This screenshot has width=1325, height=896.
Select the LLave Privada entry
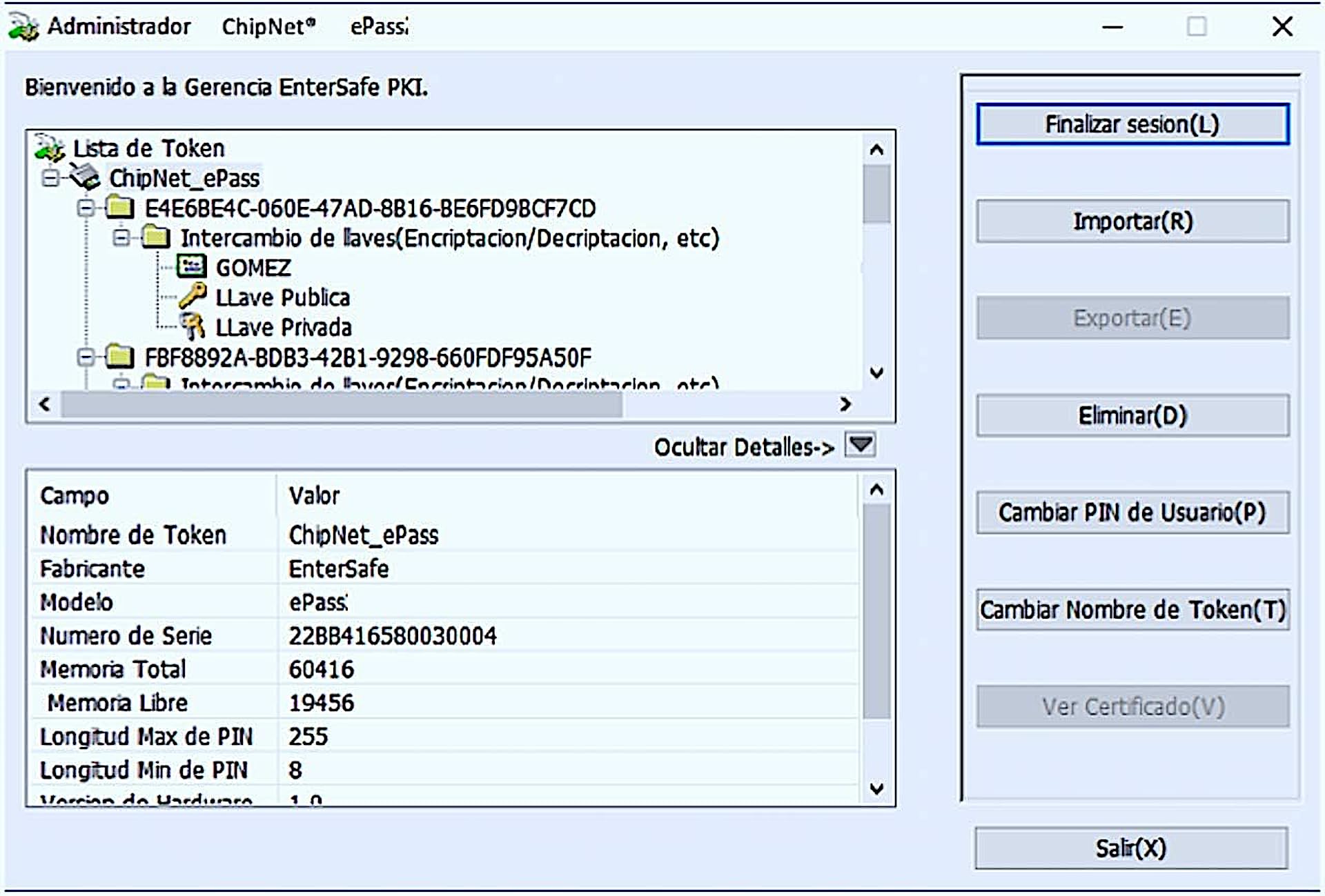coord(284,328)
